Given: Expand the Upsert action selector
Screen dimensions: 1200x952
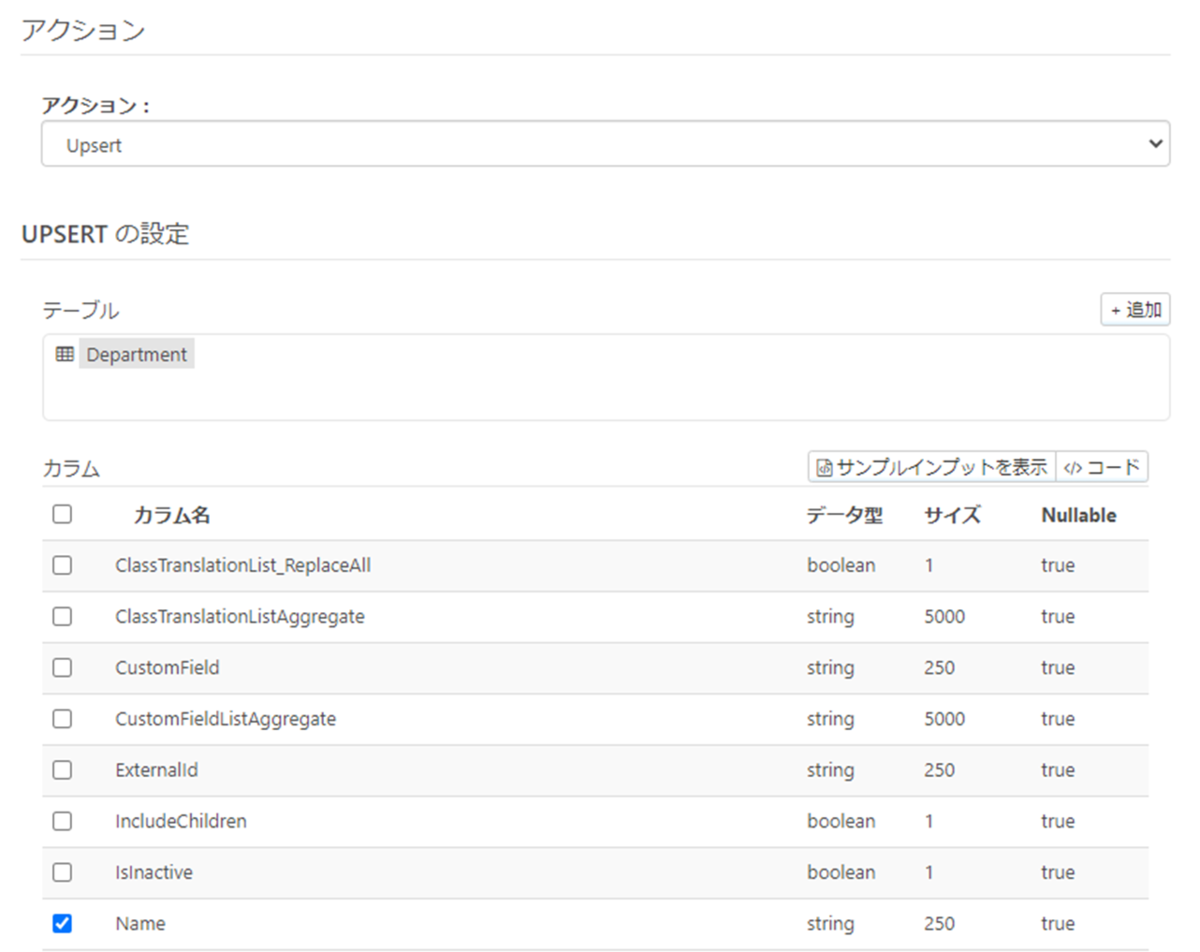Looking at the screenshot, I should click(x=600, y=143).
